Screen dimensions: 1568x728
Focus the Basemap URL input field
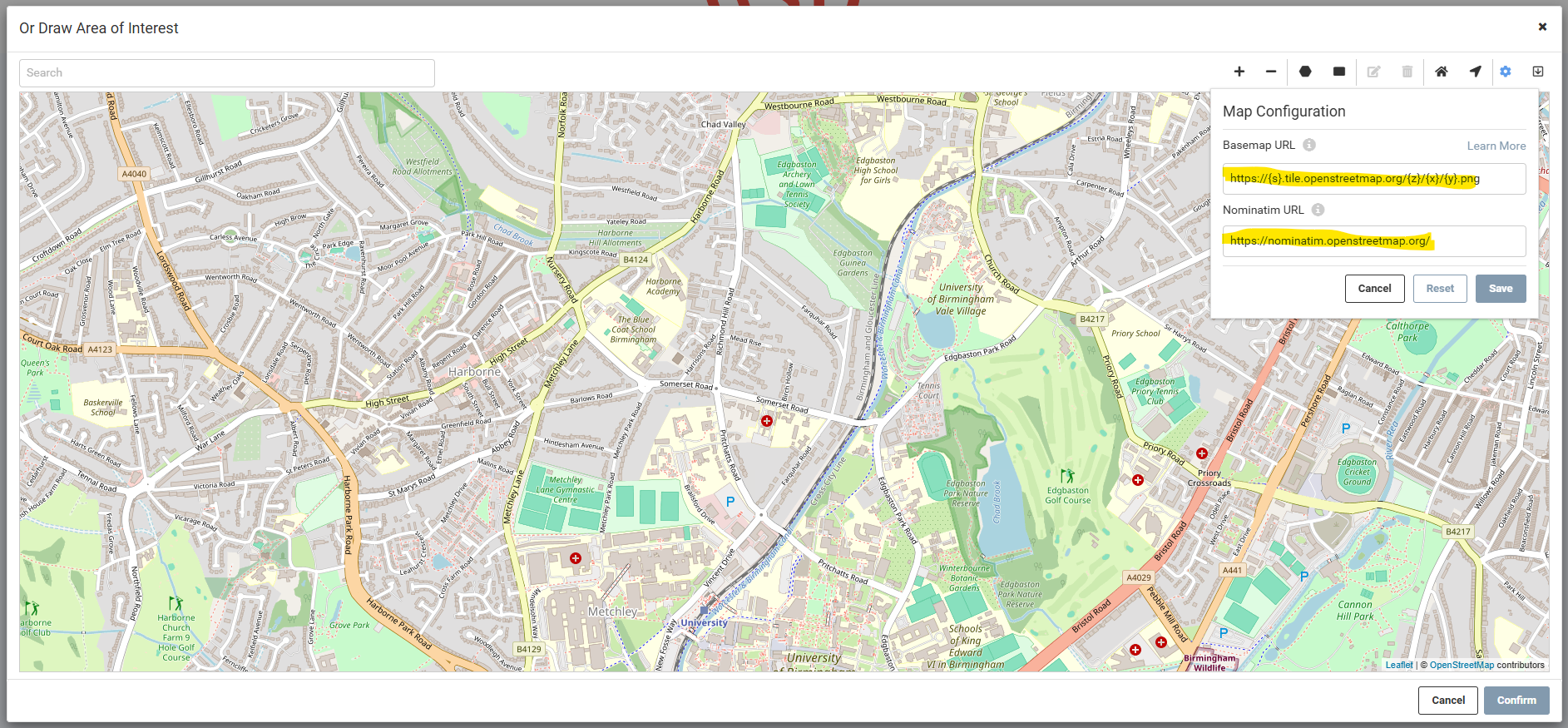[x=1374, y=179]
